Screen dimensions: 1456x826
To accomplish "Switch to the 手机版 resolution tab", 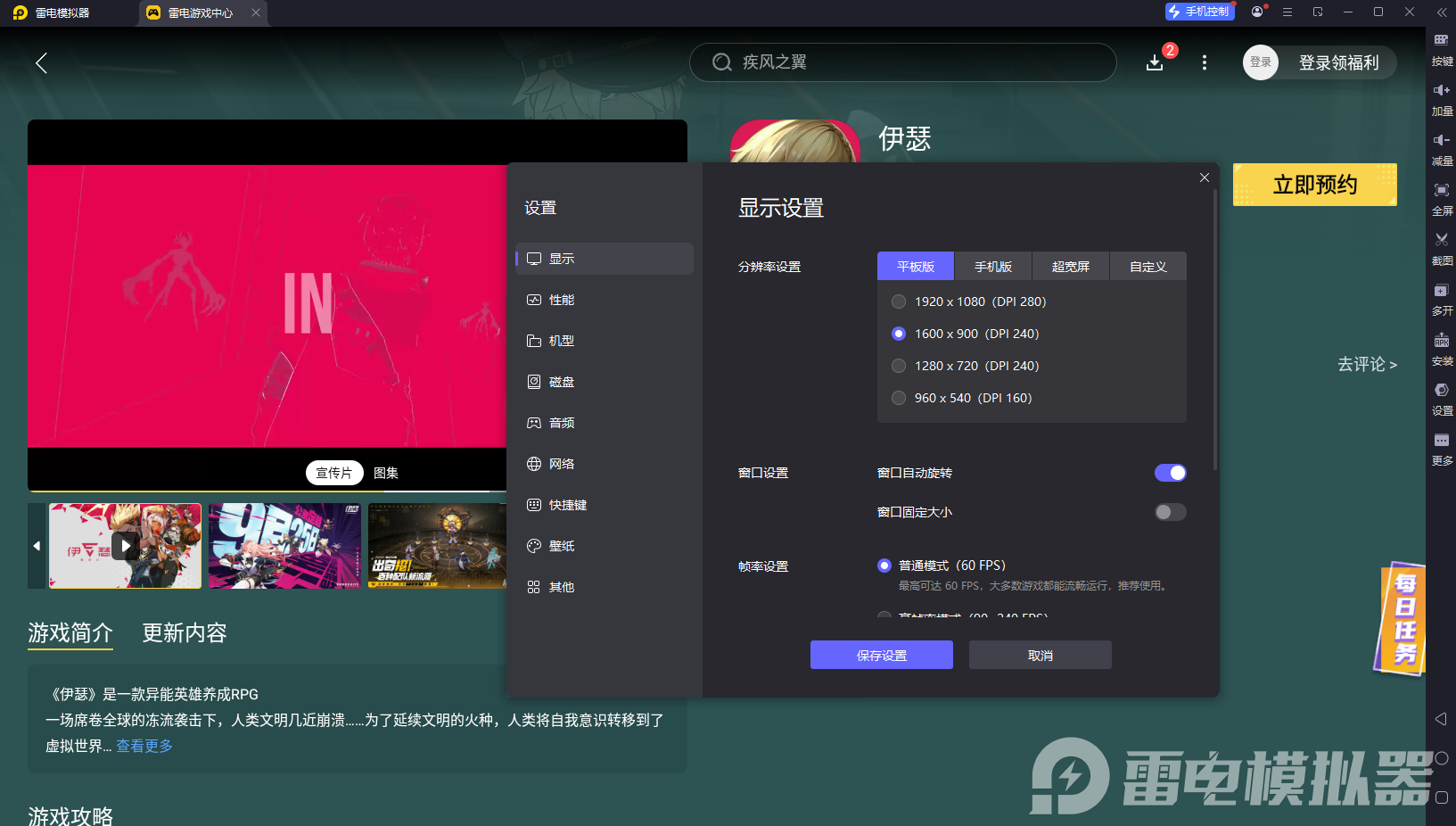I will point(992,266).
